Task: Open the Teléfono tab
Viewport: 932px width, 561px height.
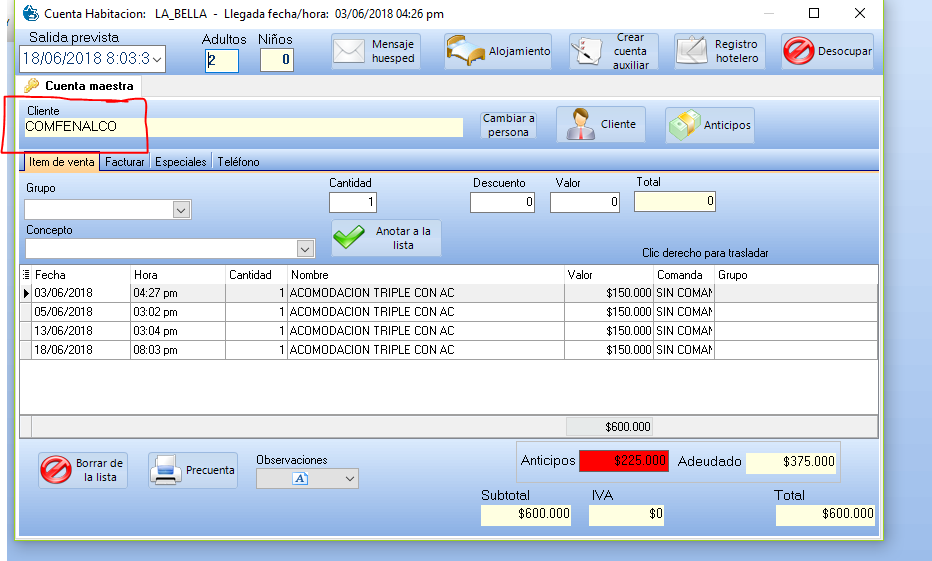Action: pos(238,162)
